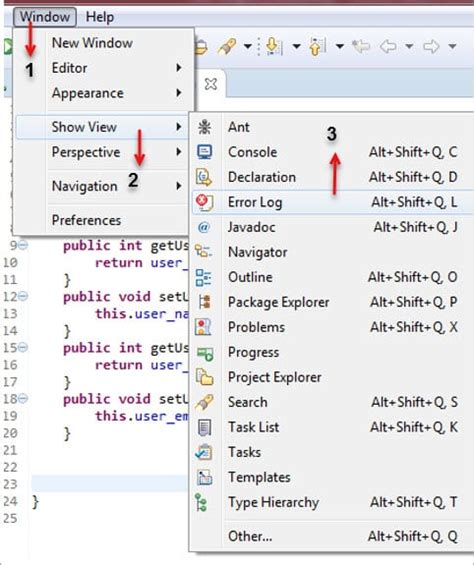Click the Error Log view icon

pos(204,202)
